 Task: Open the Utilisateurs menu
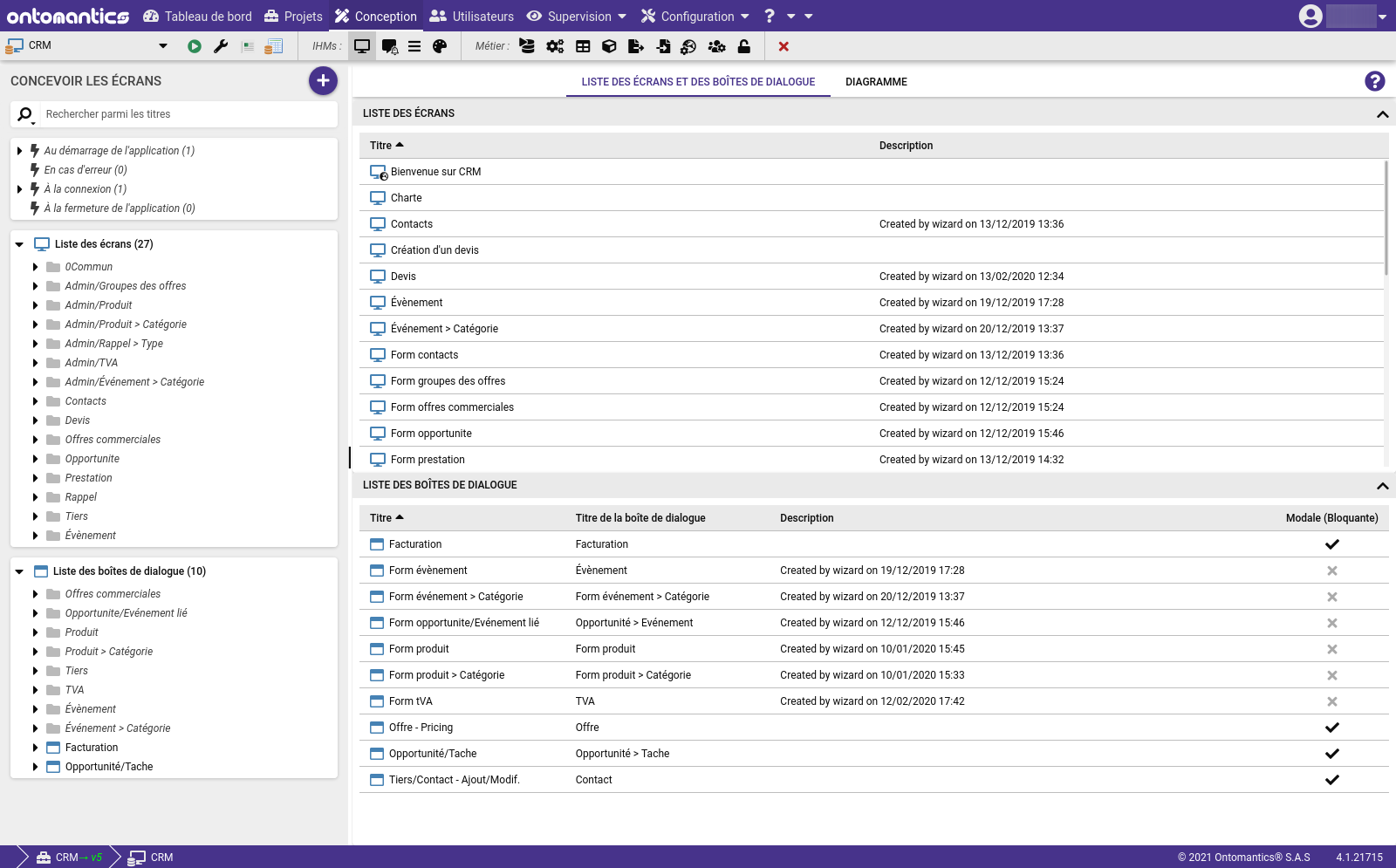coord(472,16)
